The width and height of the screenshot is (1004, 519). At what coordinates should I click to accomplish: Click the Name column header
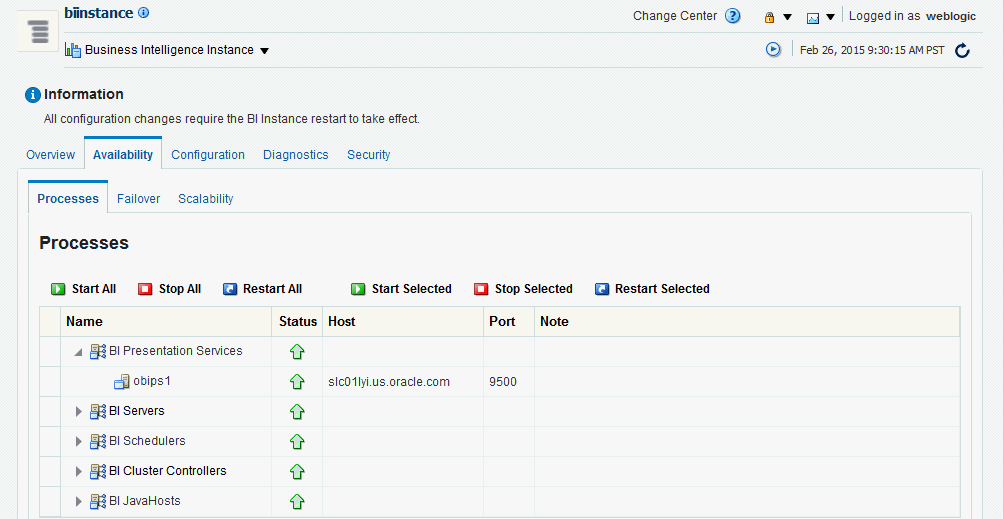point(166,322)
